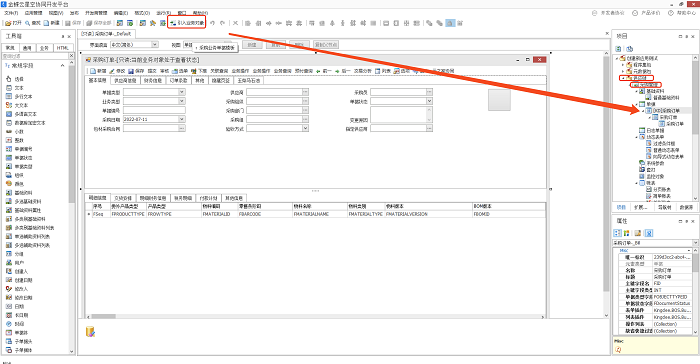Open the 供应商信息 form tab

[125, 81]
